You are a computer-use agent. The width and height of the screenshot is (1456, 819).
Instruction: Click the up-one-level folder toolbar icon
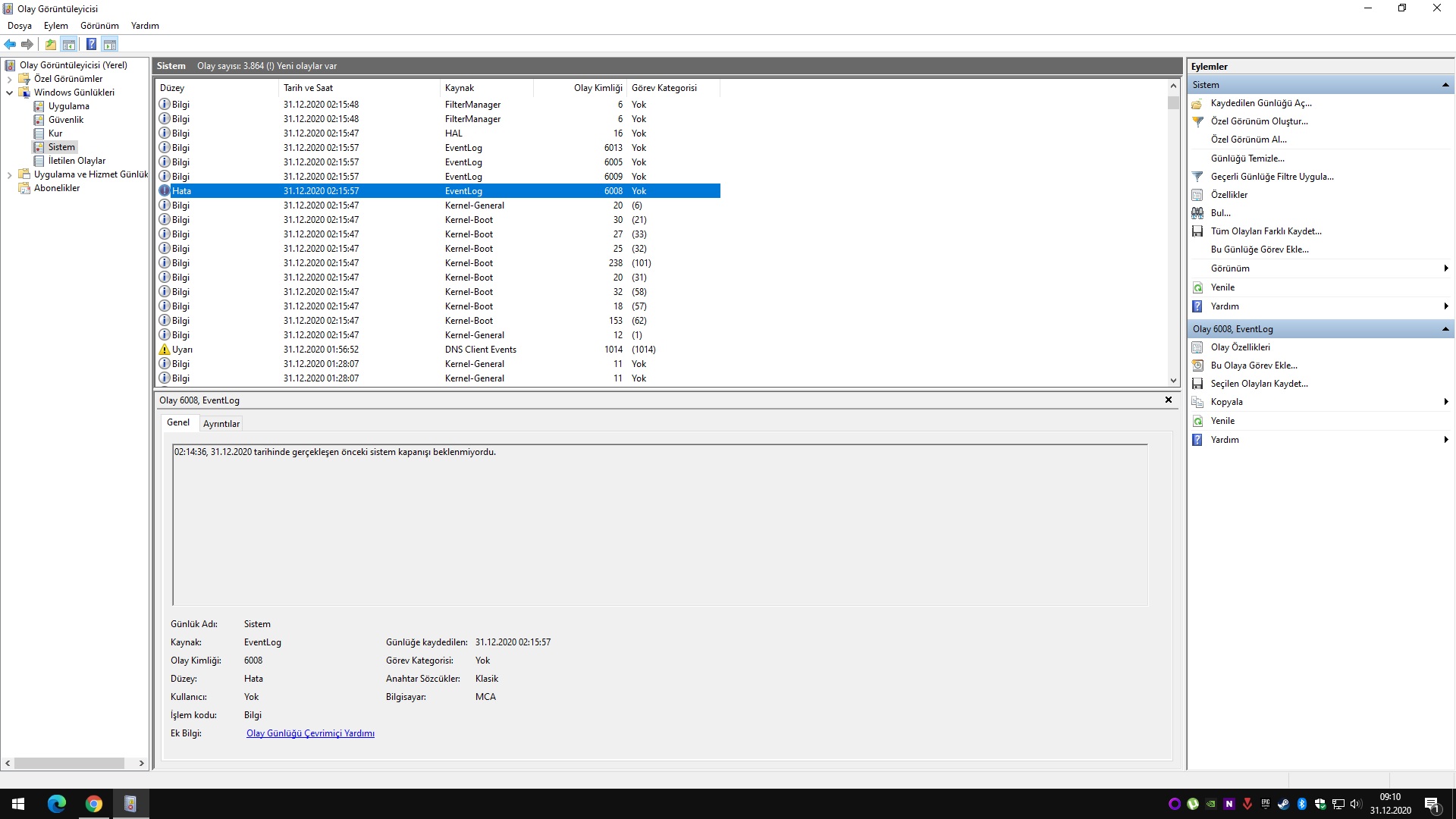50,44
